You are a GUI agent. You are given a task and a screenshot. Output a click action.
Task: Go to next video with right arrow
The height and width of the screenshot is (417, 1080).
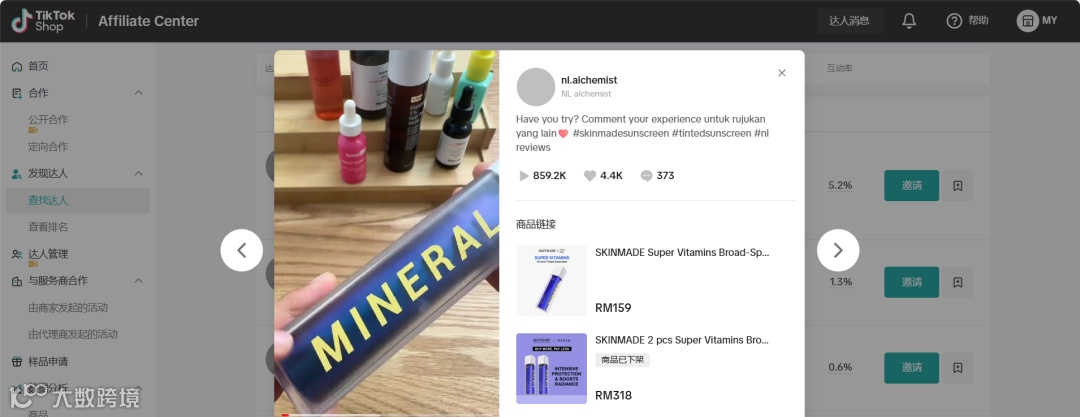pyautogui.click(x=838, y=250)
